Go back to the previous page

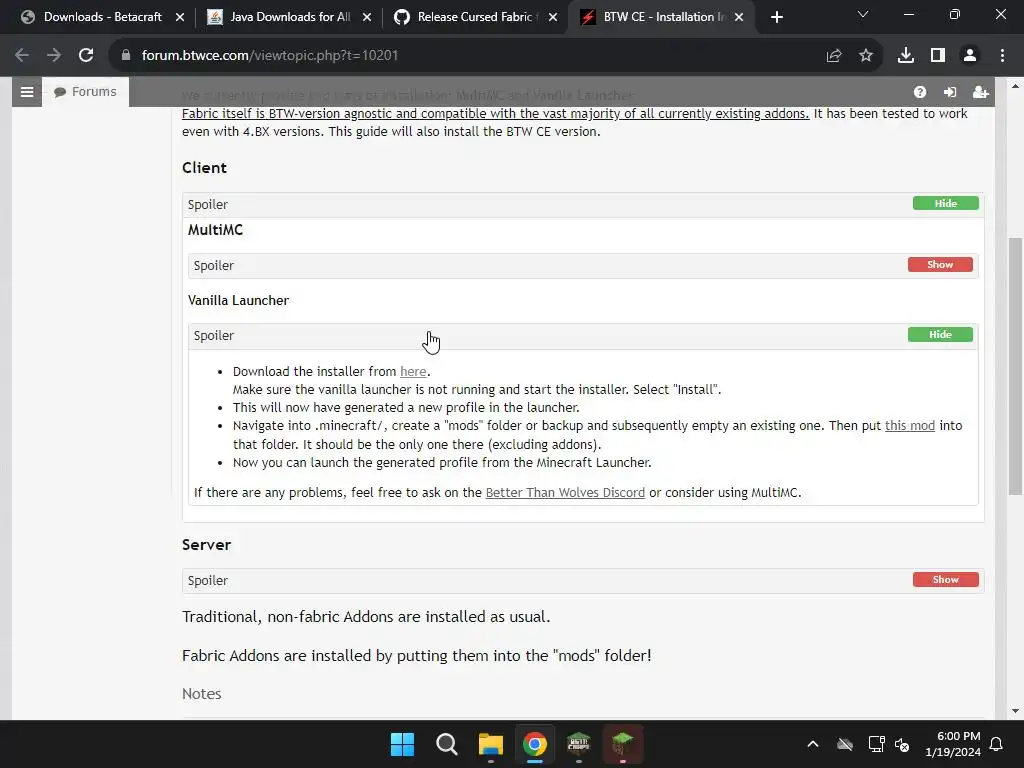coord(22,56)
